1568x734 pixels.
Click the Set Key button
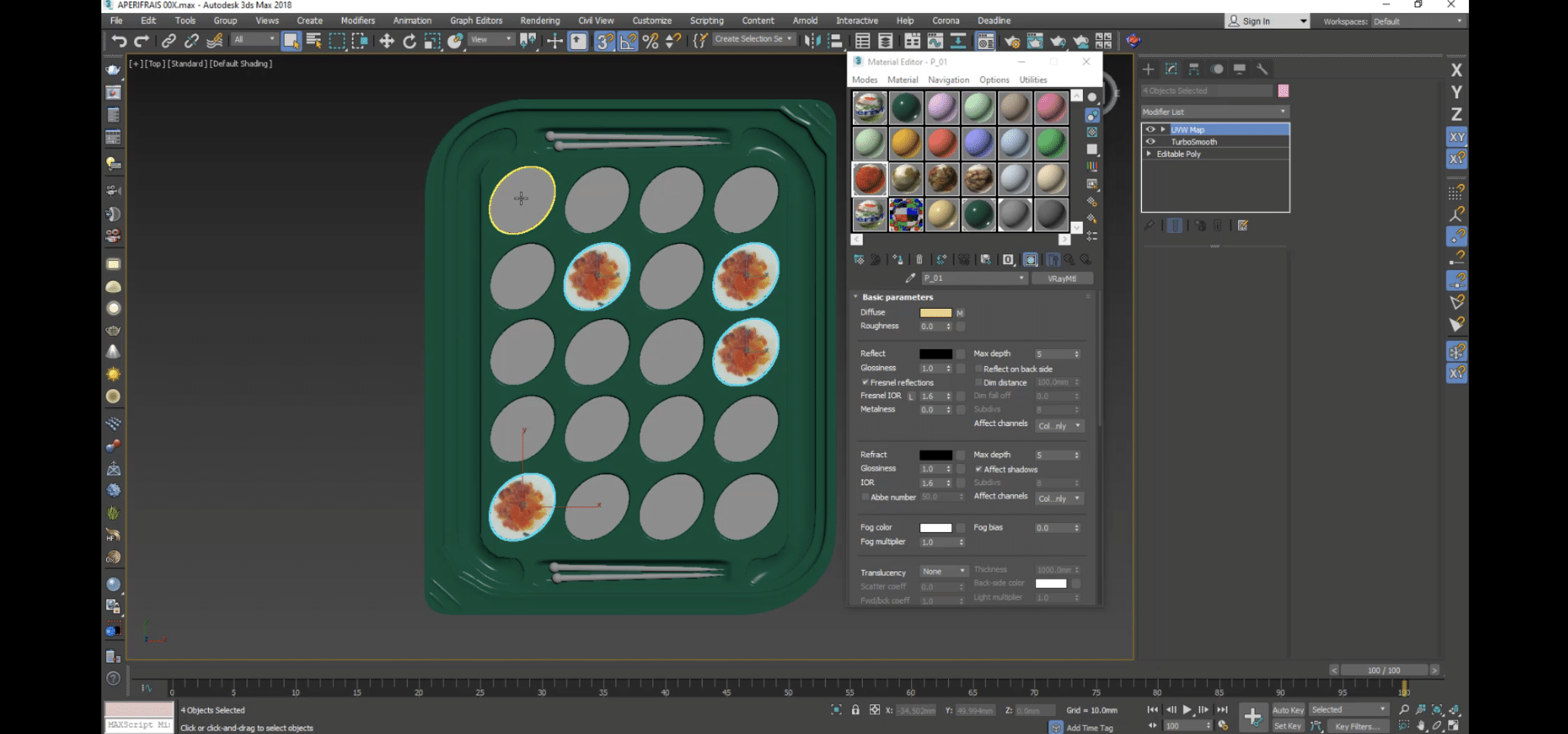pos(1287,726)
